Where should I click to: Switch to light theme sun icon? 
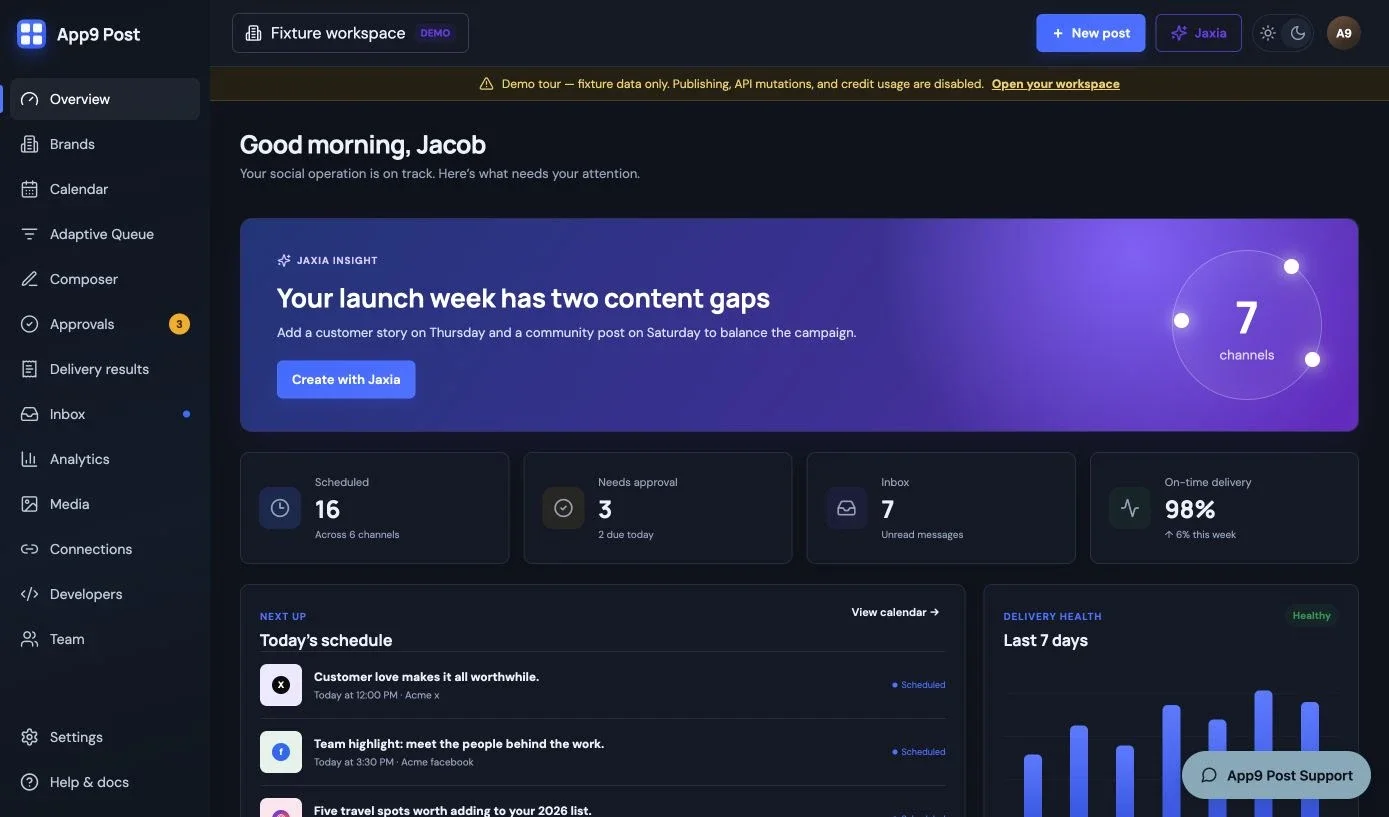pos(1268,33)
